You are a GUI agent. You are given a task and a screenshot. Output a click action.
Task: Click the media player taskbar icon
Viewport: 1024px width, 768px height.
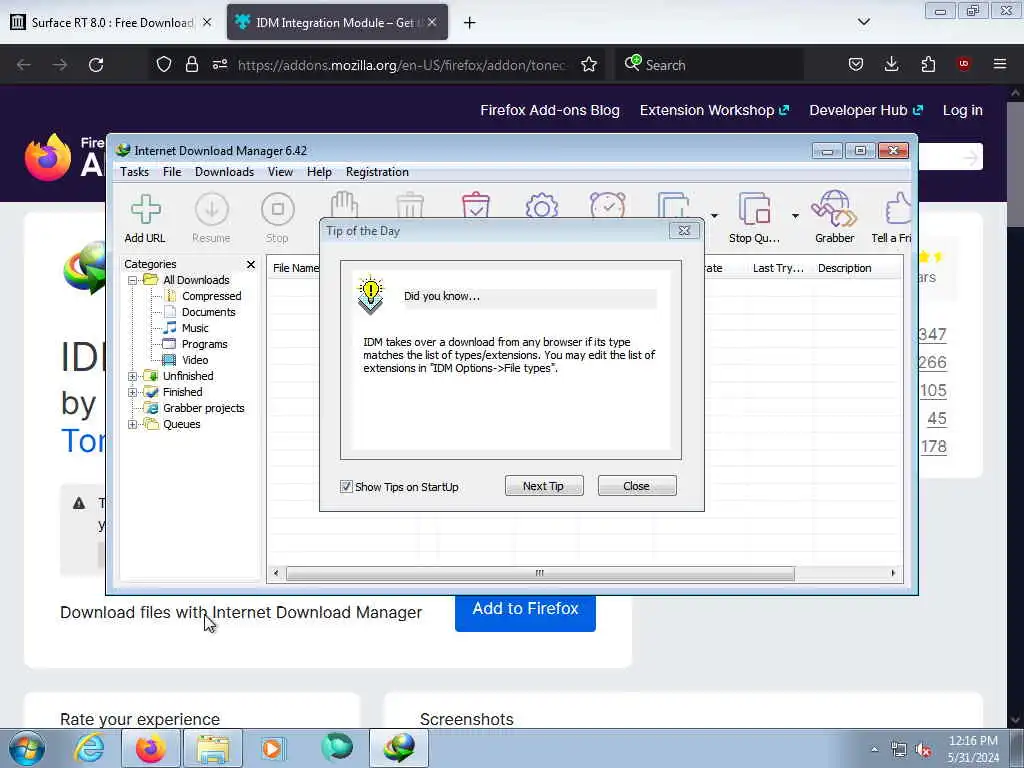pos(273,748)
